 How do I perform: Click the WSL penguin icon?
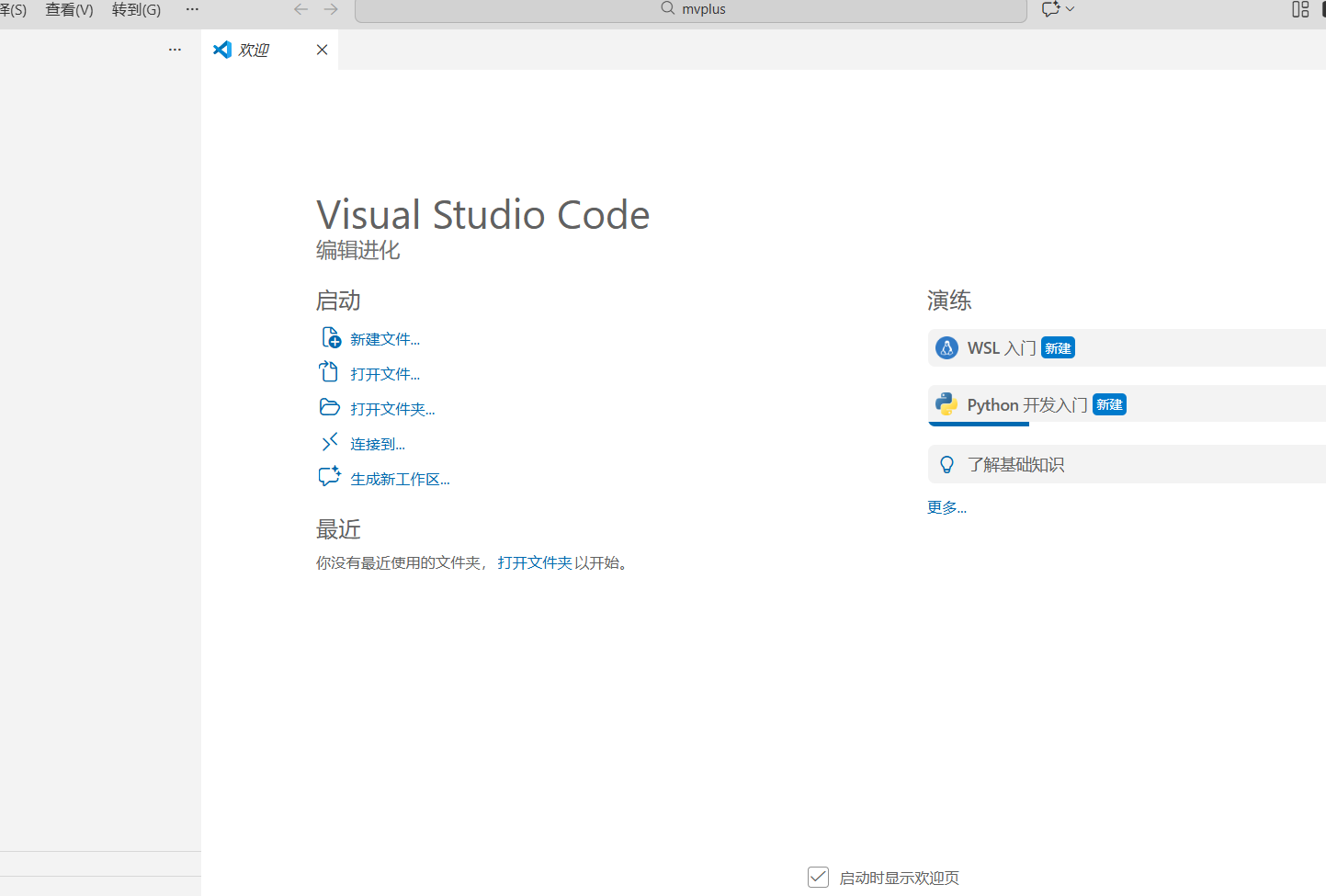(x=946, y=348)
